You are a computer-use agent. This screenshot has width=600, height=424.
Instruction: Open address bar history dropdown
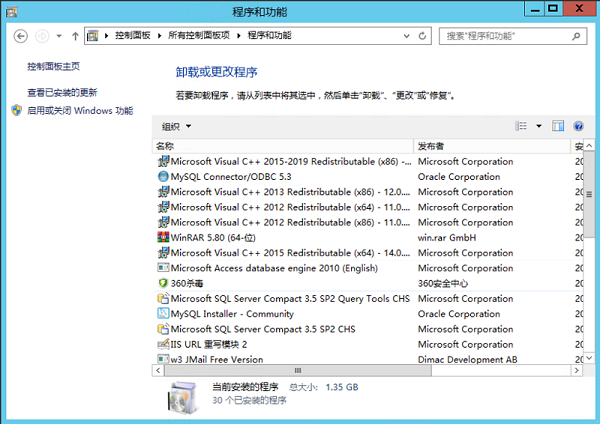click(406, 36)
